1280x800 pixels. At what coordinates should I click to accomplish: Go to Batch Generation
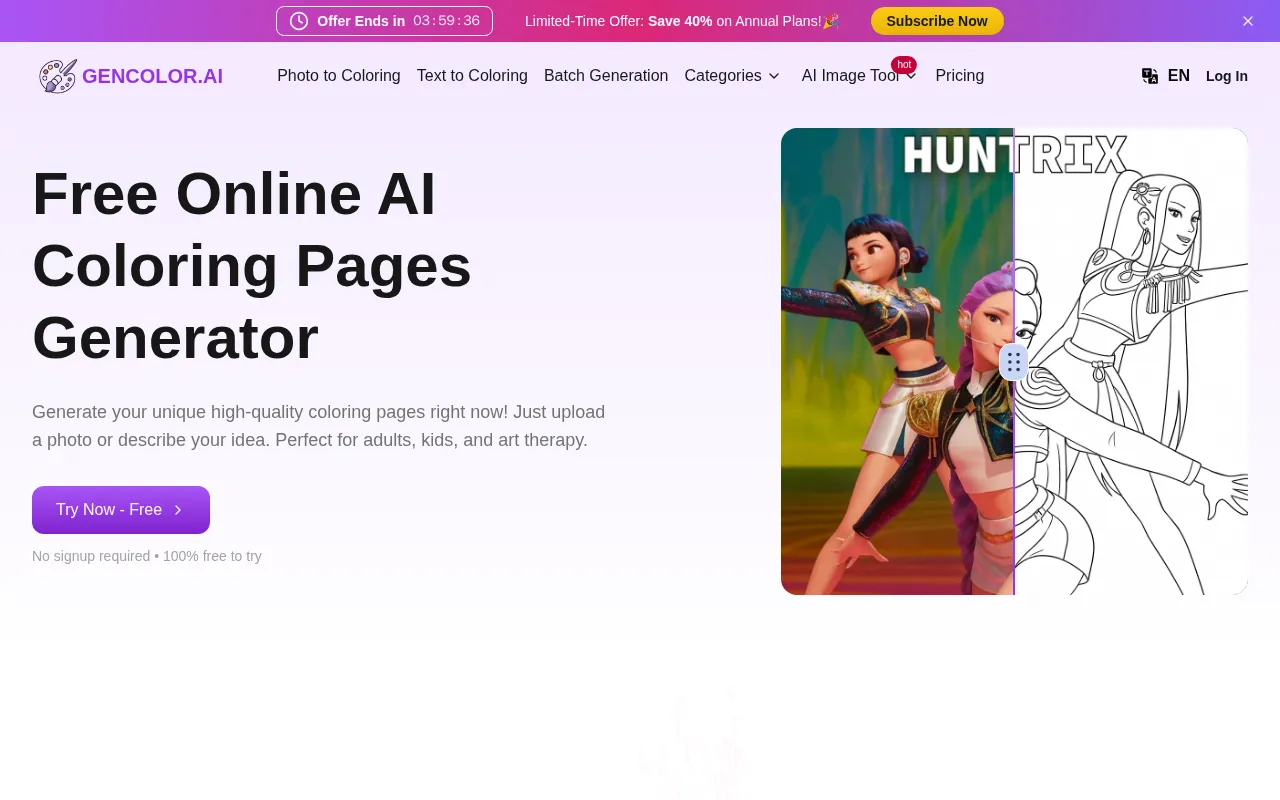pyautogui.click(x=606, y=76)
